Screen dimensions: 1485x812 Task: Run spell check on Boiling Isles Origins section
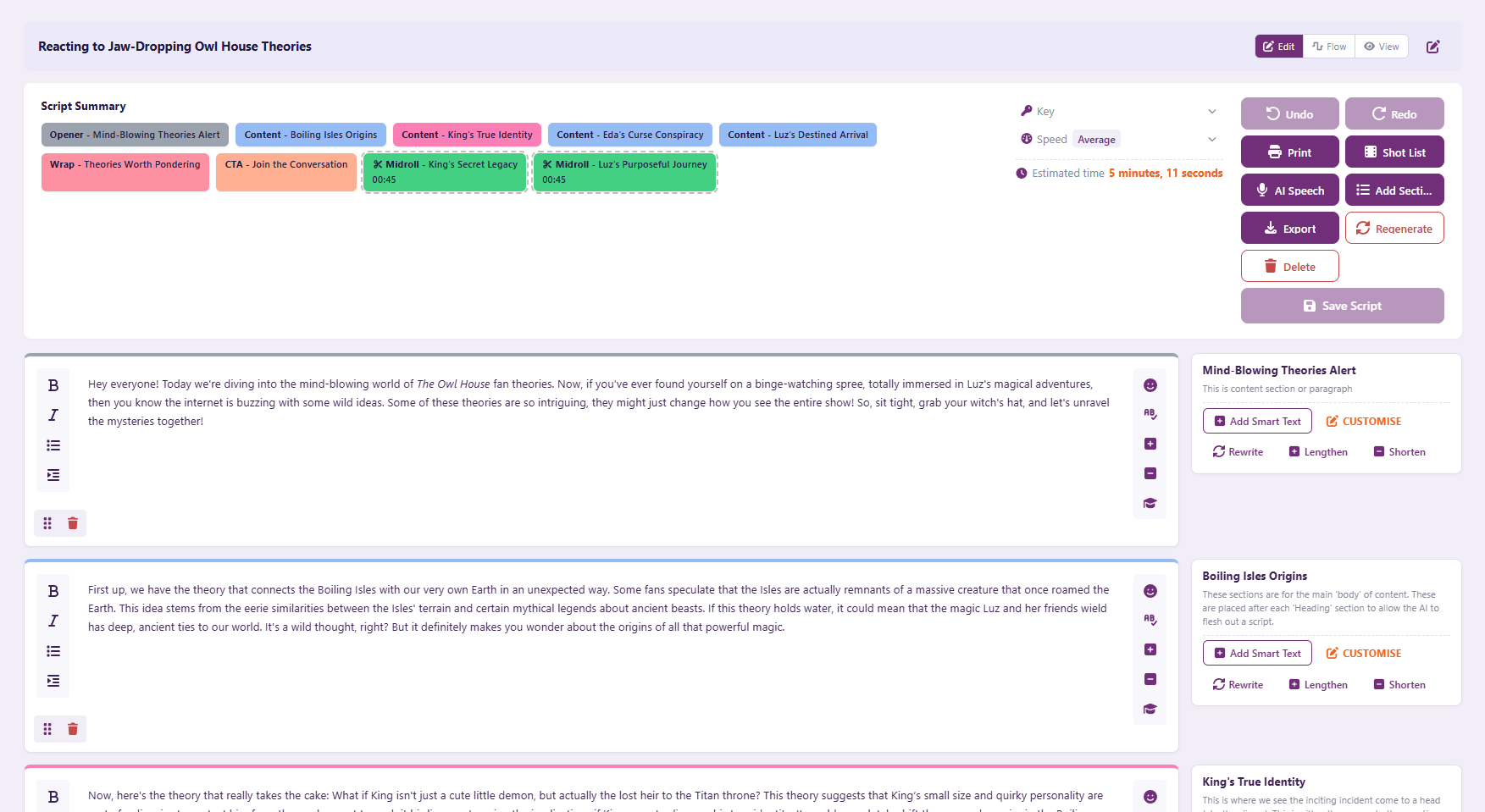[1150, 620]
